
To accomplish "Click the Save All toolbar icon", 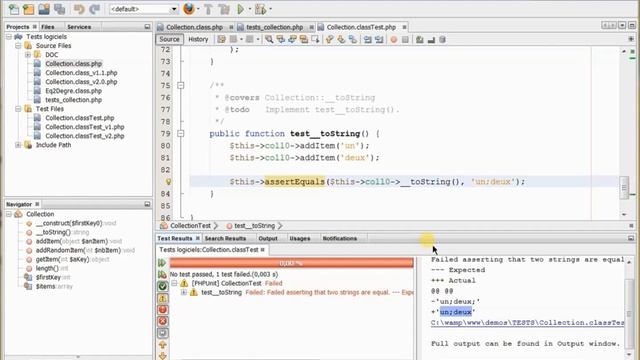I will (60, 9).
